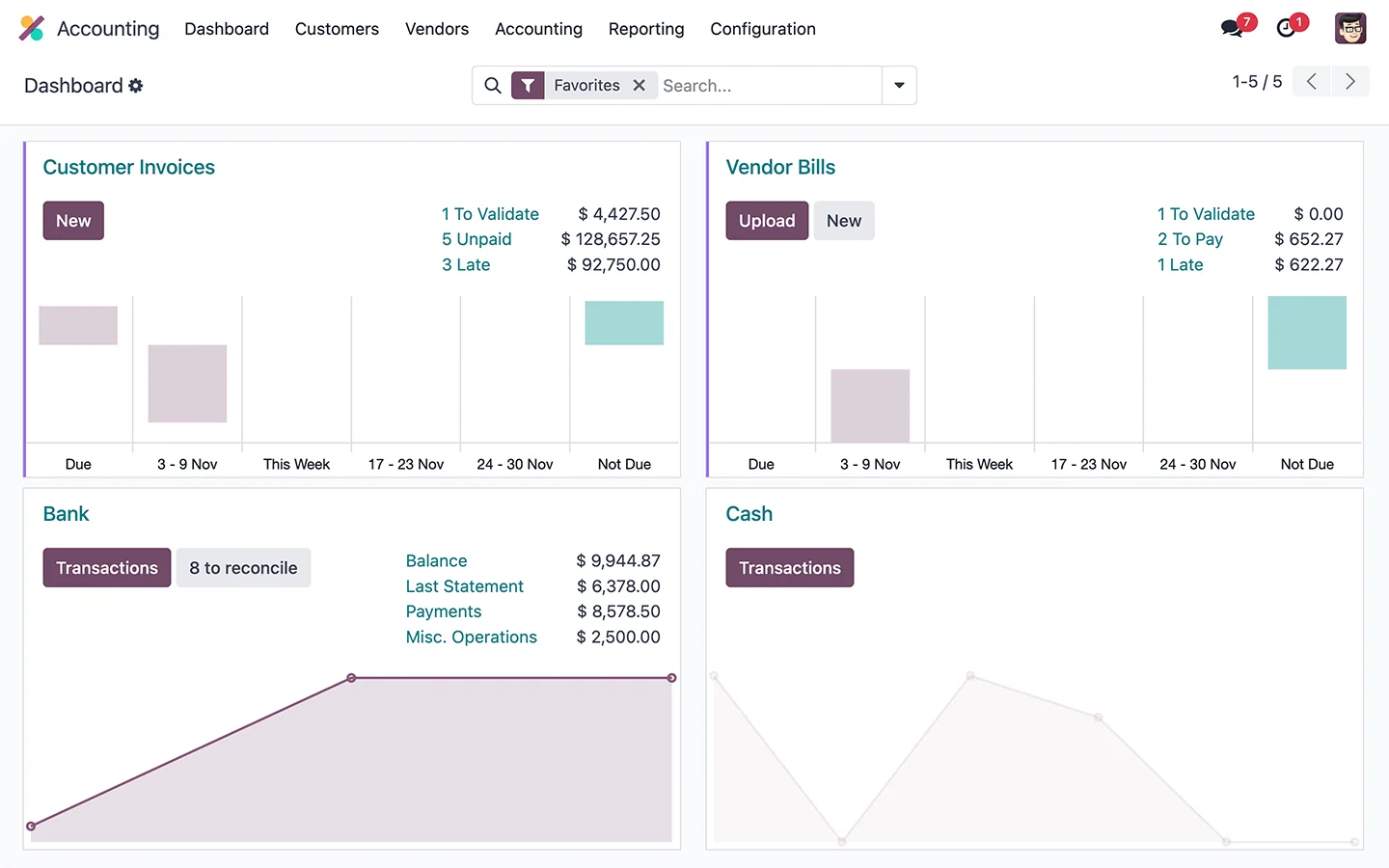Click the Accounting app logo icon
Screen dimensions: 1389x868
pos(32,28)
